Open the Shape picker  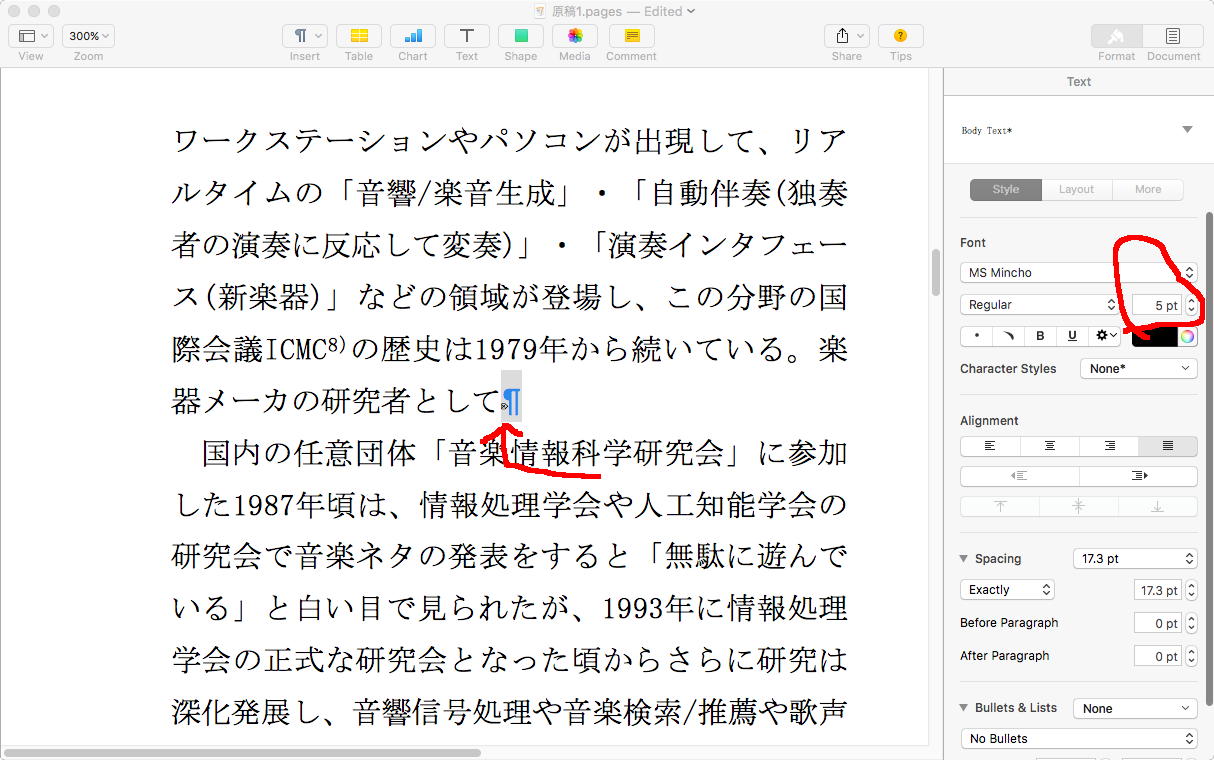click(520, 36)
